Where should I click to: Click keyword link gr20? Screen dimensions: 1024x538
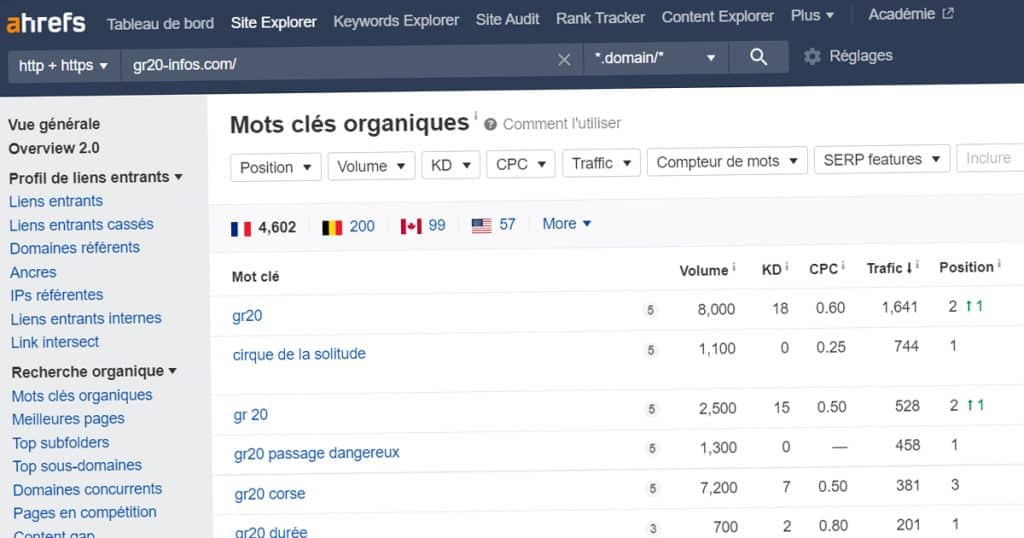(248, 316)
